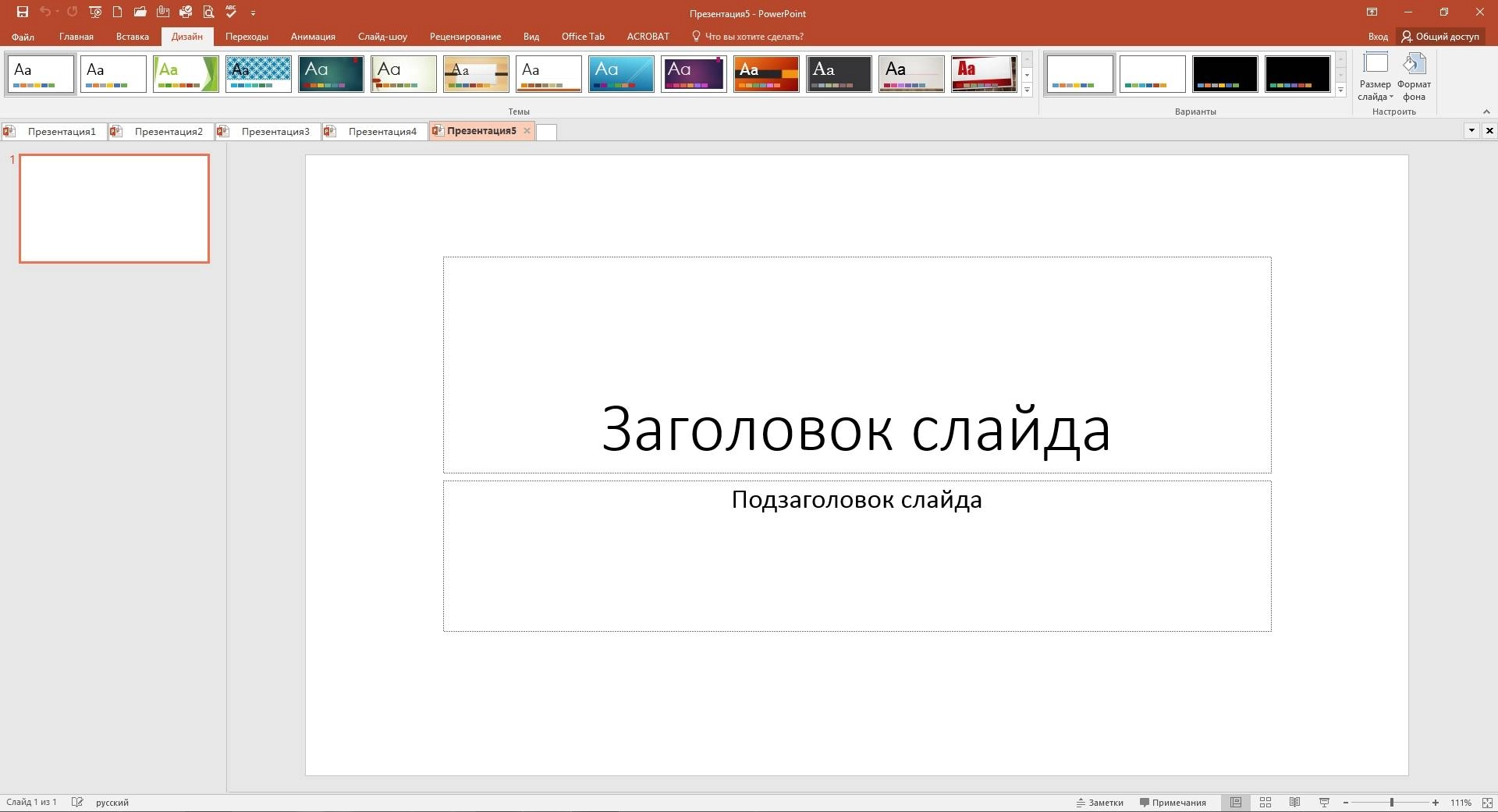Click the Подзаголовок слайда subtitle placeholder

[x=857, y=556]
